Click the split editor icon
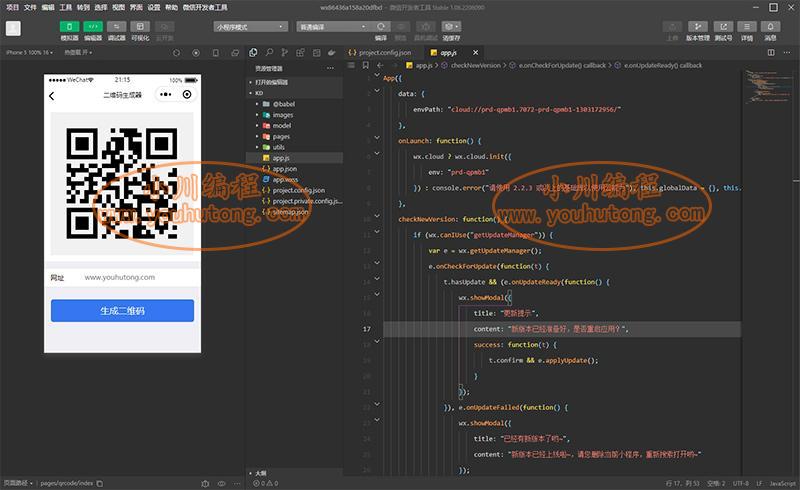This screenshot has width=800, height=490. click(771, 53)
